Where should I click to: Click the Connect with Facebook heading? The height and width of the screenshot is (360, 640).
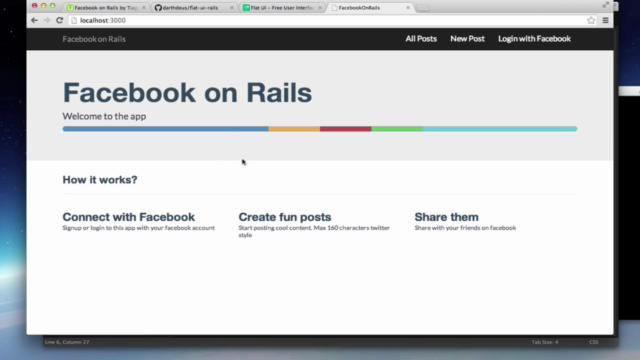[129, 217]
